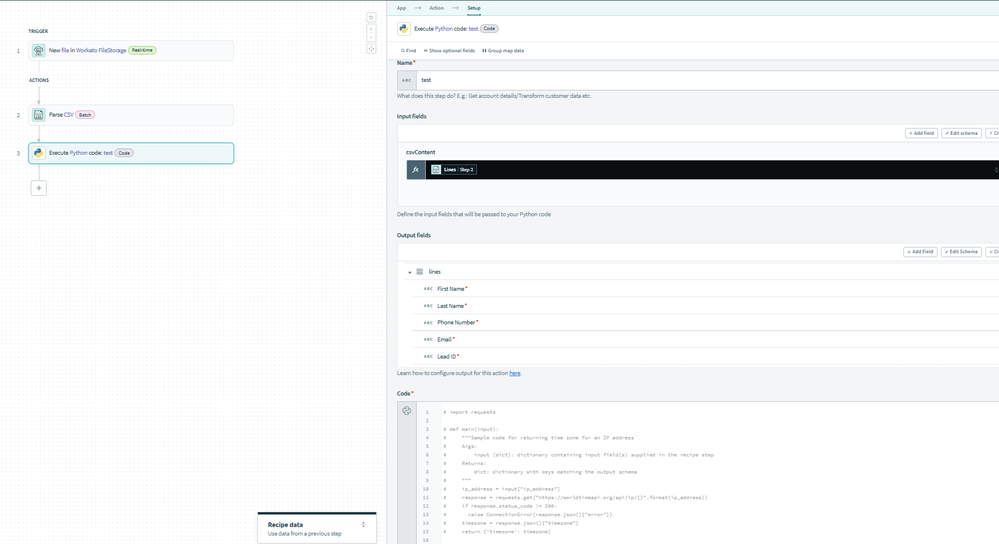
Task: Click the Batch badge on Parse CSV
Action: (x=85, y=115)
